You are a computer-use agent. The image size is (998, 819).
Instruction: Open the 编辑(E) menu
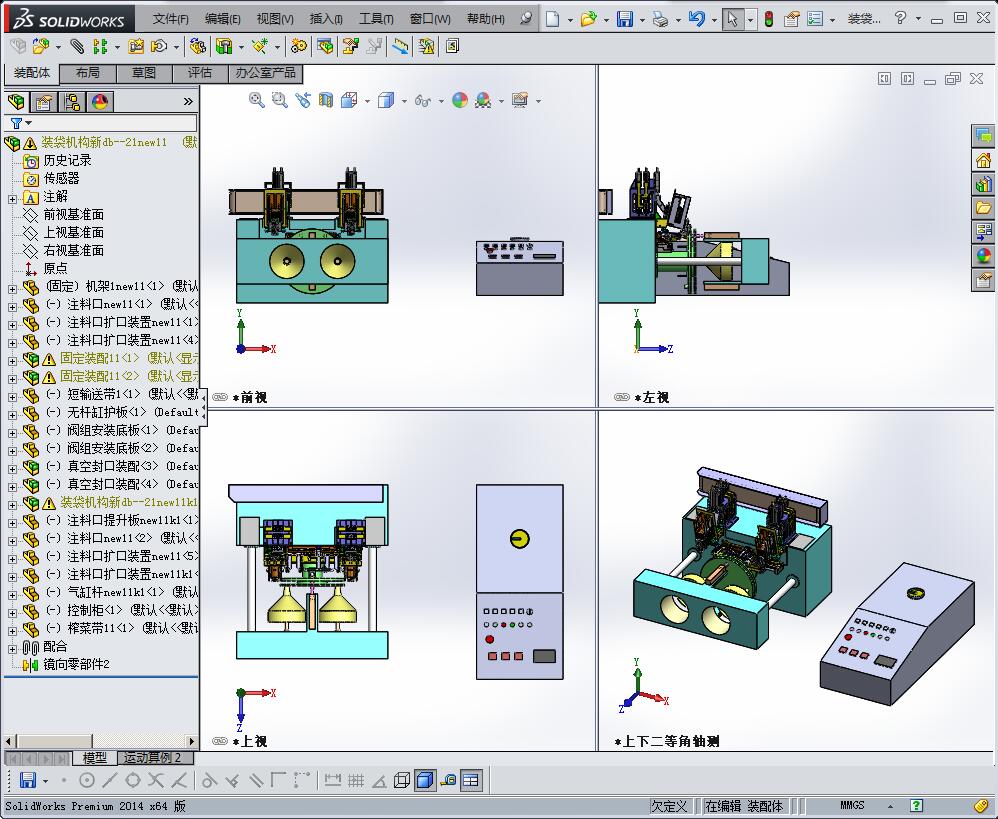223,18
